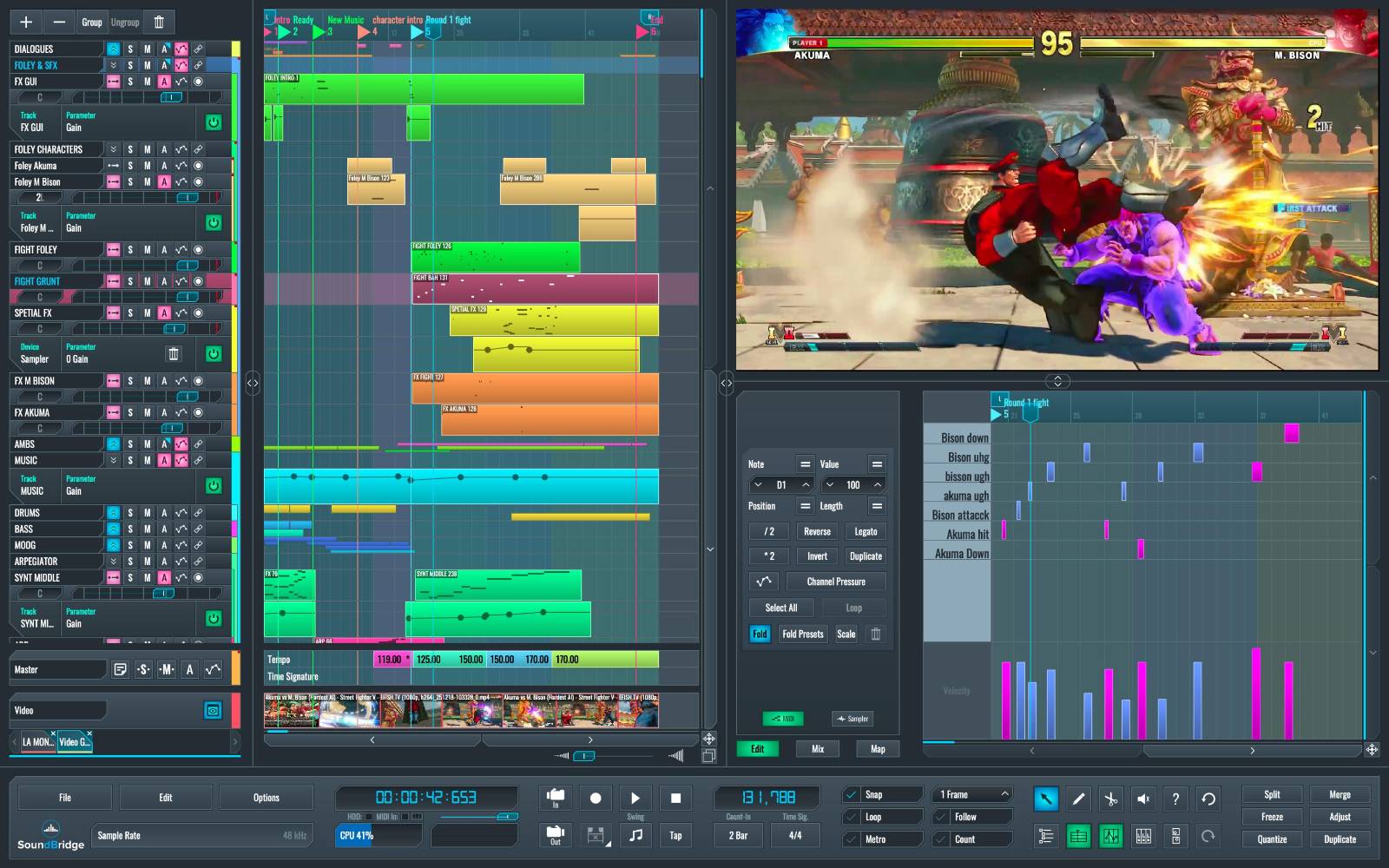Open the File menu

point(65,798)
